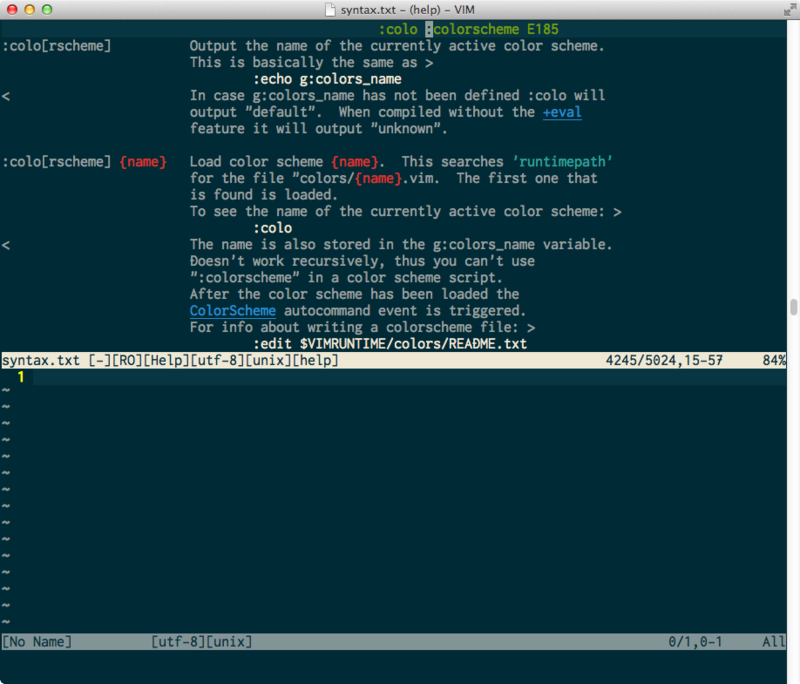Click the 'is found is loaded.' line

[263, 195]
